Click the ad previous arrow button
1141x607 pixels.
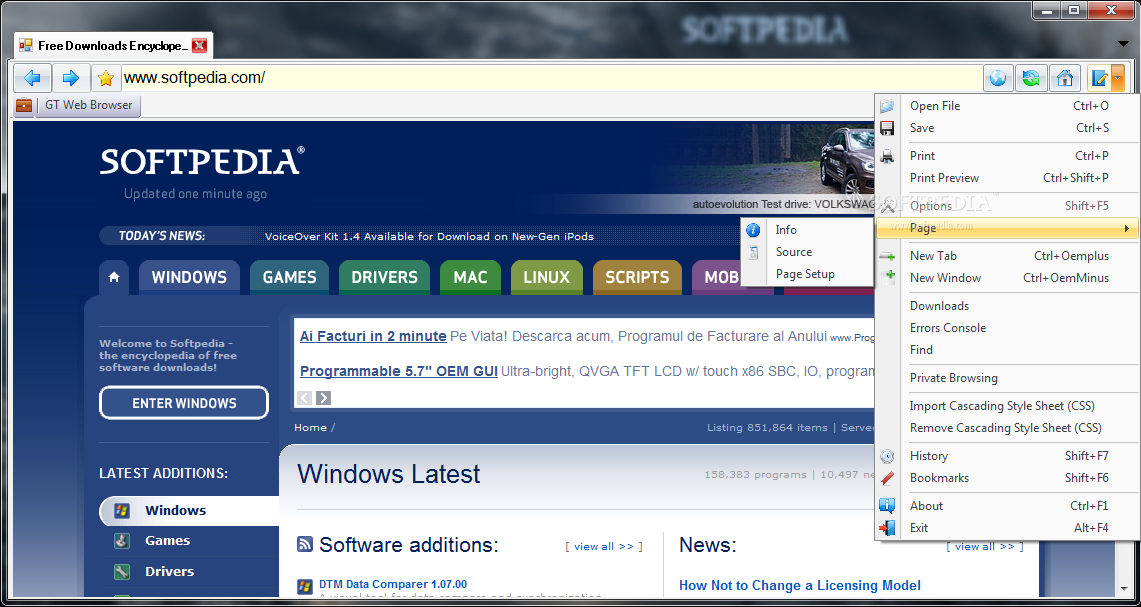305,398
